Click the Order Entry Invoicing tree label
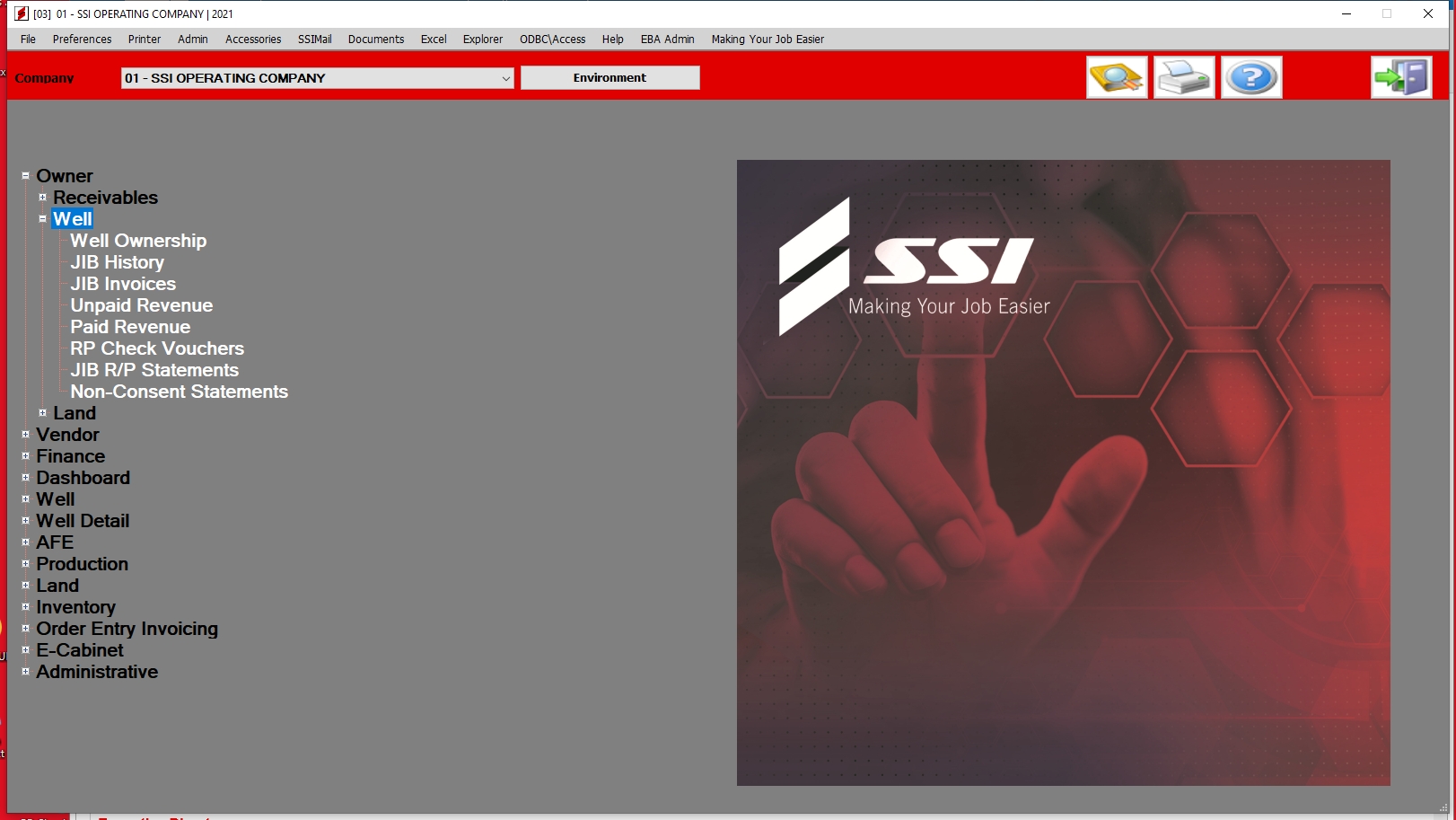Image resolution: width=1456 pixels, height=820 pixels. point(127,629)
